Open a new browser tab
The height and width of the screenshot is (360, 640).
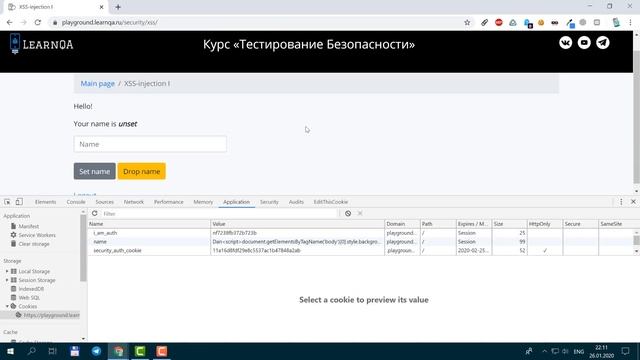click(118, 7)
